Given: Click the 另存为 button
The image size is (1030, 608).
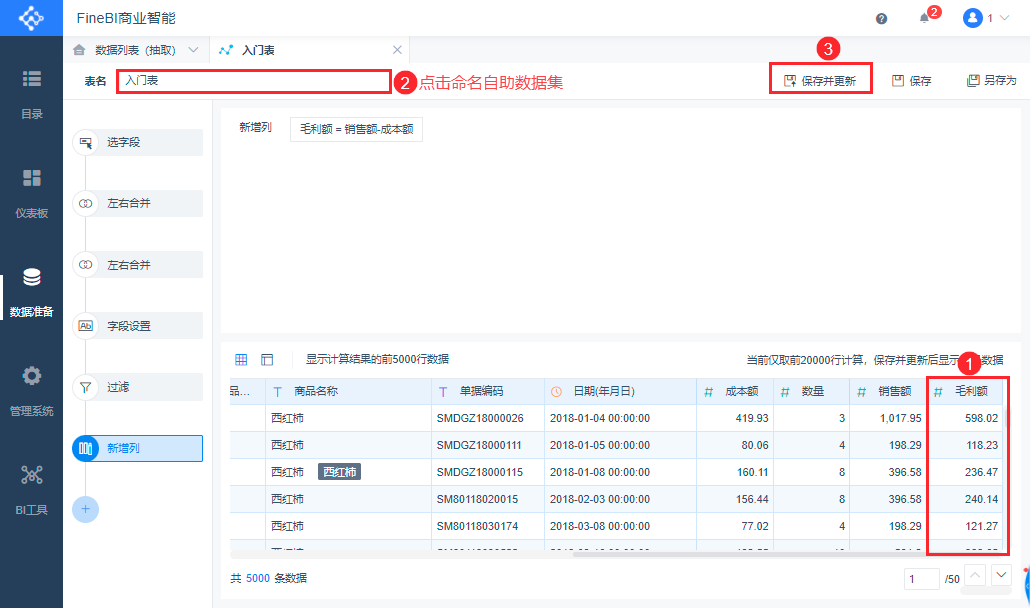Looking at the screenshot, I should 991,81.
